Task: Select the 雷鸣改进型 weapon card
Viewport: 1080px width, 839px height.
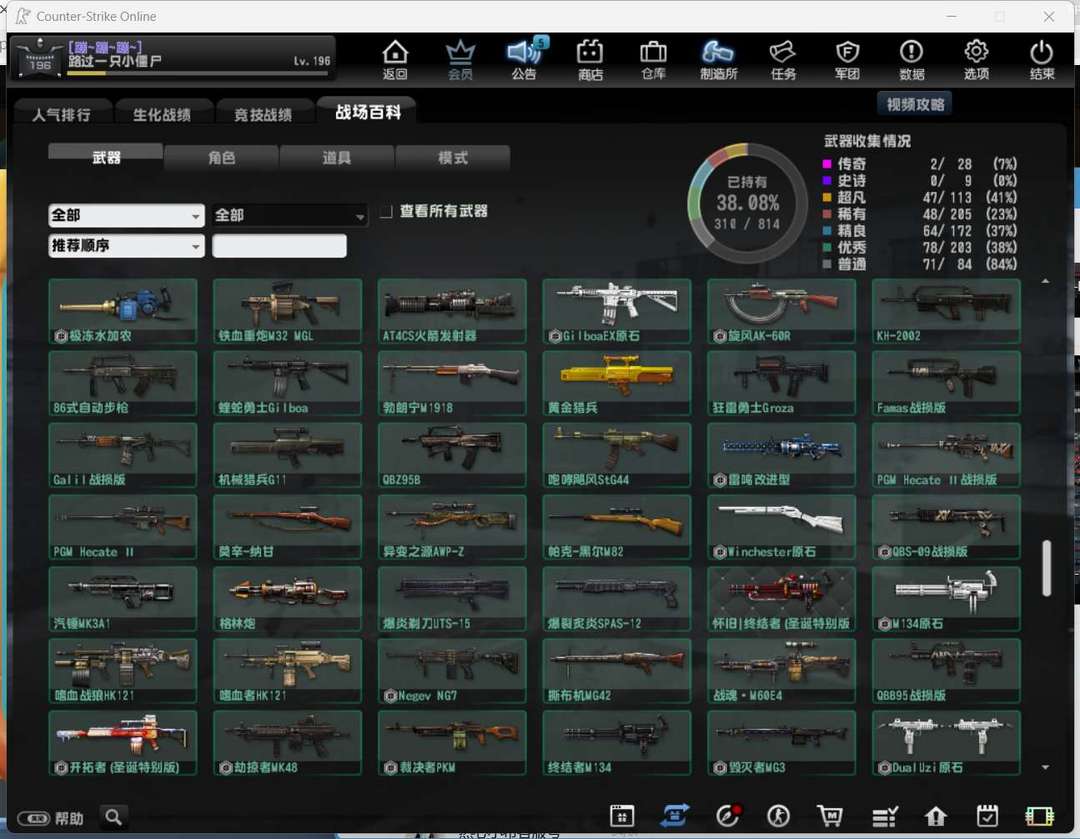Action: (x=781, y=455)
